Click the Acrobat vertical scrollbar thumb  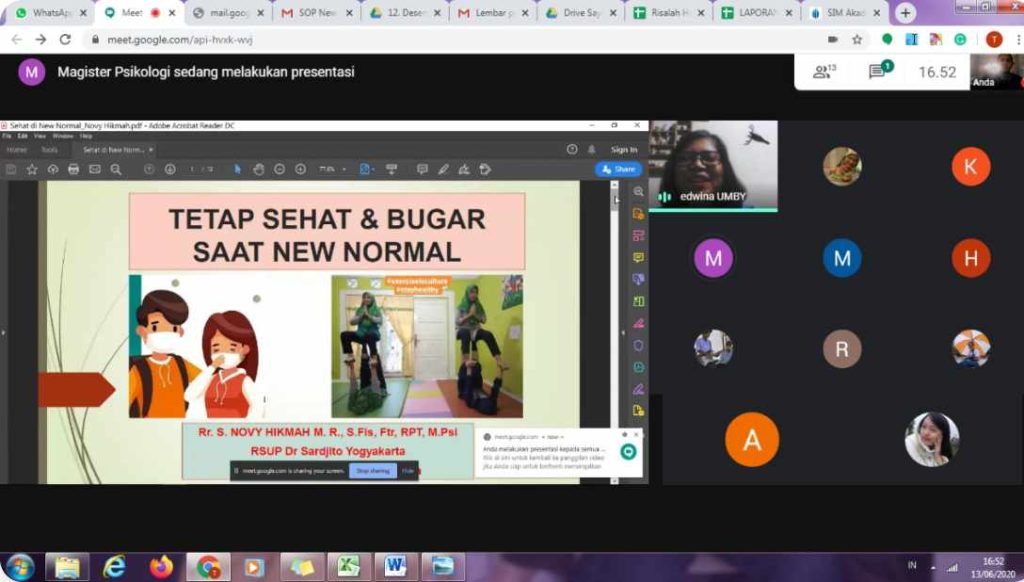(615, 201)
